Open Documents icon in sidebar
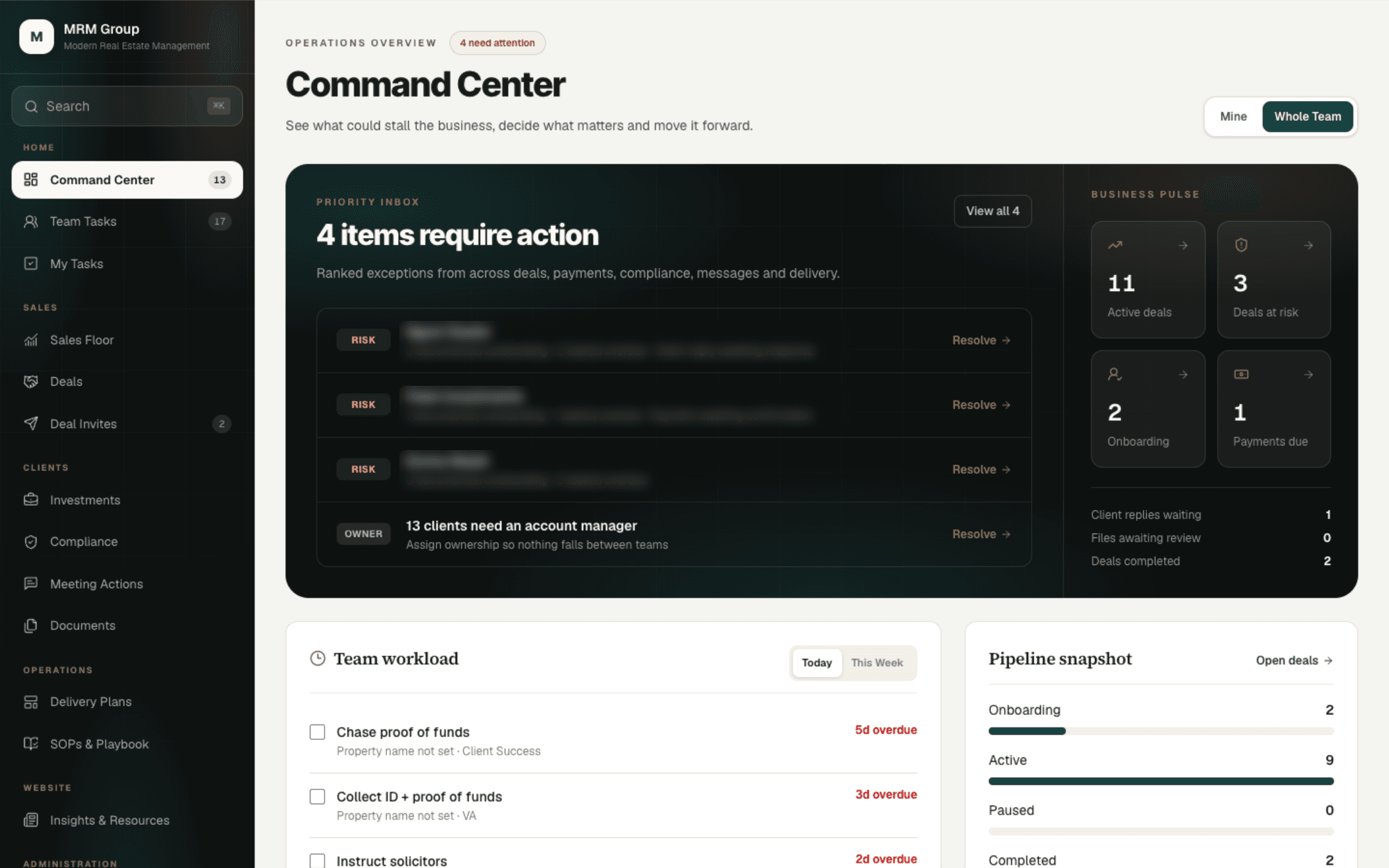Screen dimensions: 1389x868 pos(31,626)
